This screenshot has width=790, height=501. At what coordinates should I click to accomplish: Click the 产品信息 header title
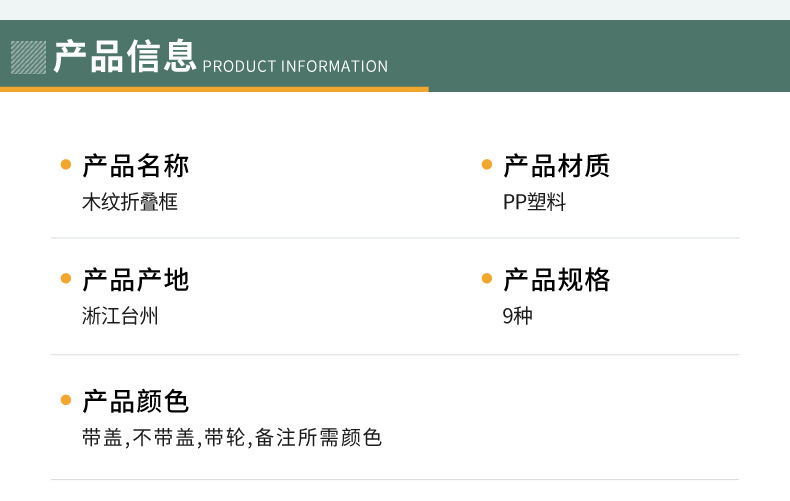coord(125,56)
